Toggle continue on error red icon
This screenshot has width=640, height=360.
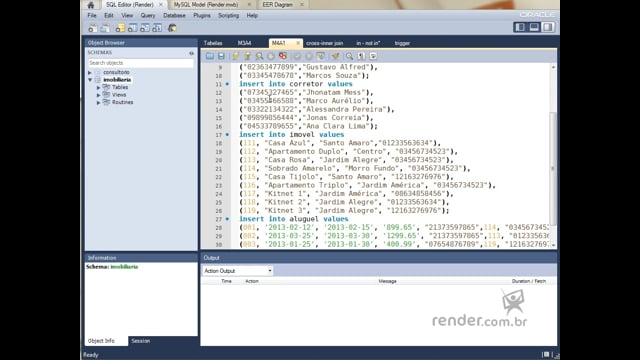[282, 56]
